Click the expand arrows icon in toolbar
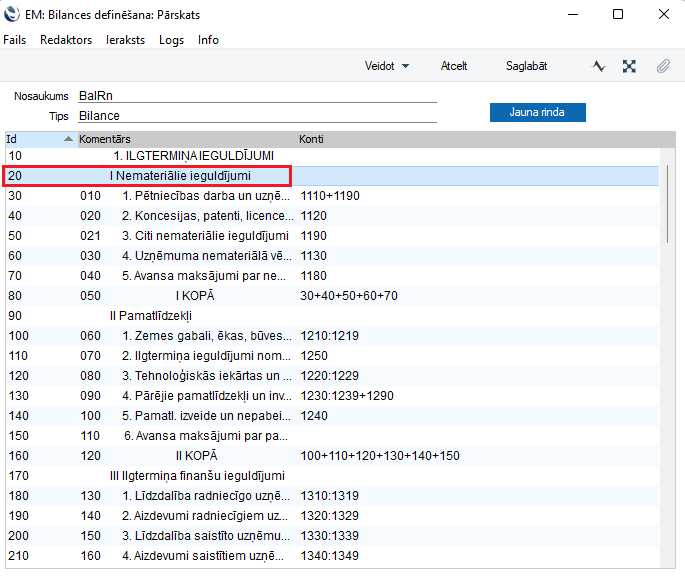Viewport: 685px width, 578px height. click(x=629, y=66)
